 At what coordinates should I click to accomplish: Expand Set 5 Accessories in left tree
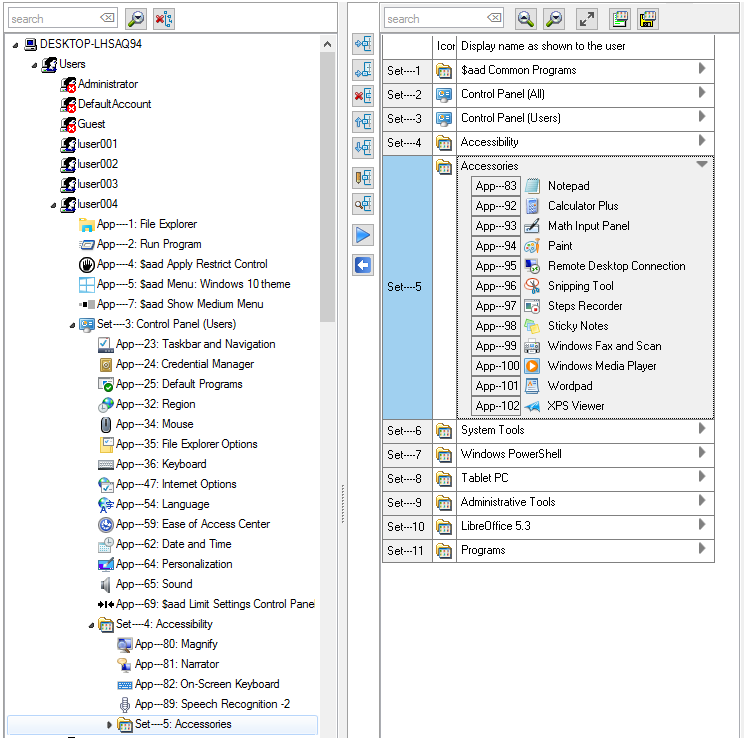(110, 724)
